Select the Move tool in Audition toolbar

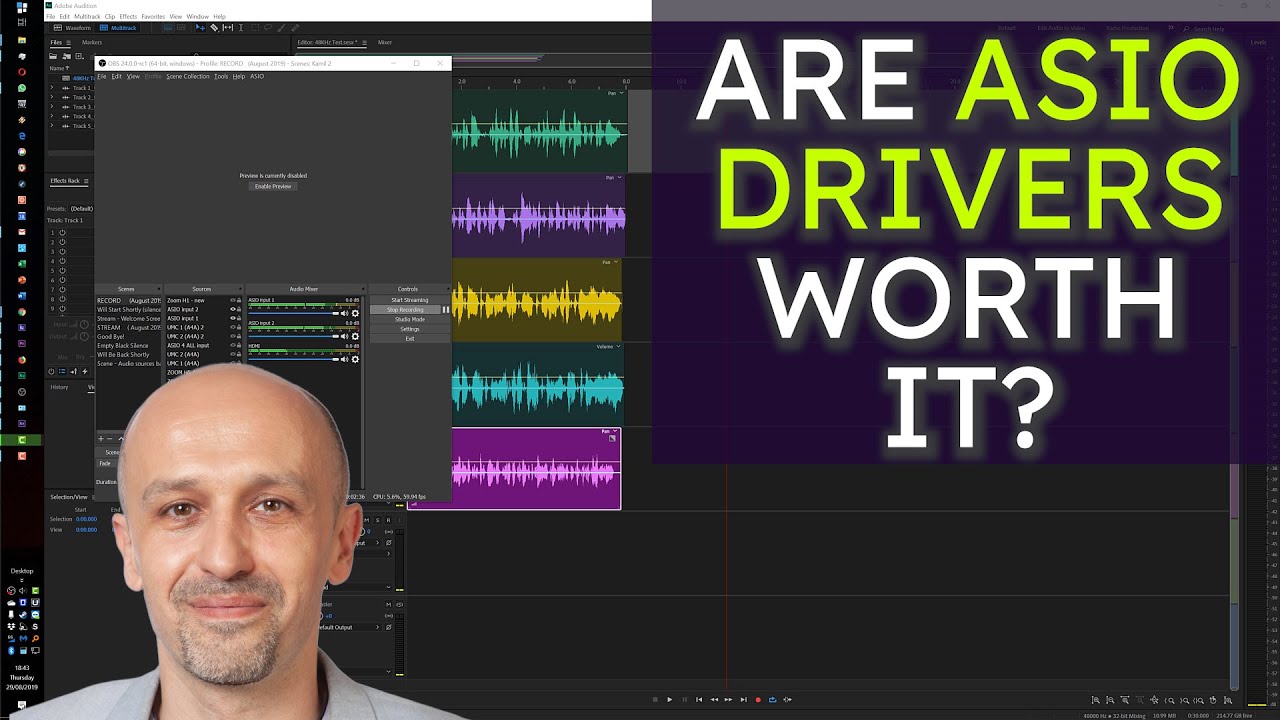(200, 28)
